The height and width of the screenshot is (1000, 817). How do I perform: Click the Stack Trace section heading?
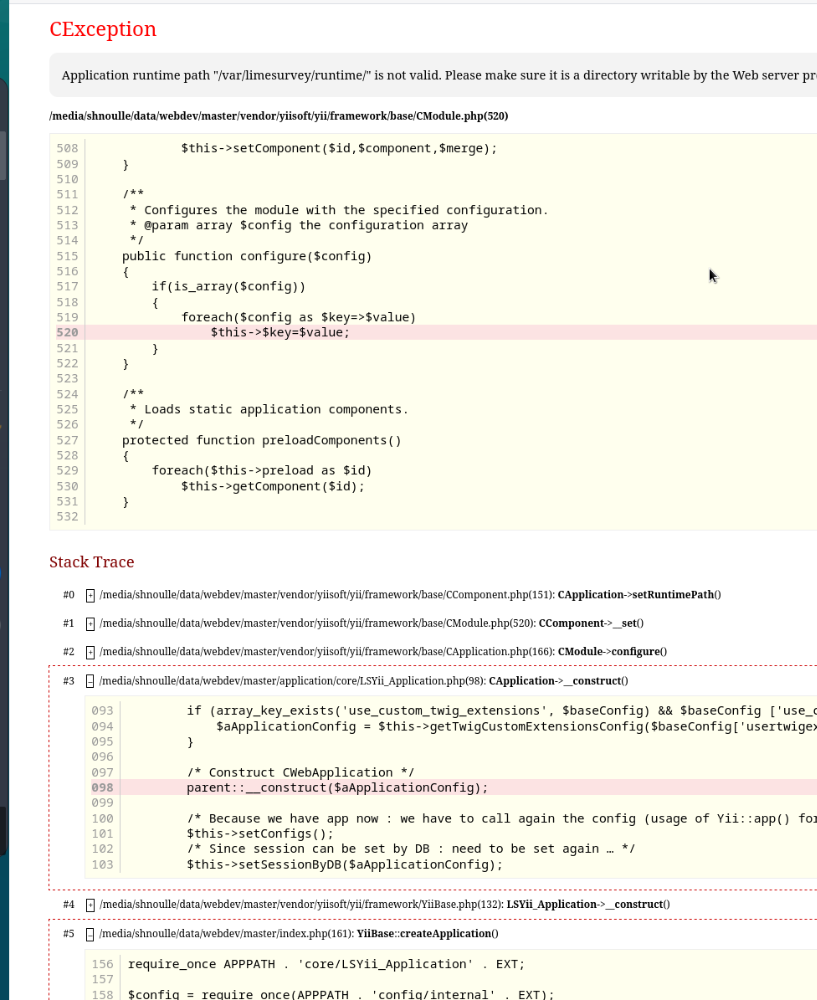coord(91,562)
